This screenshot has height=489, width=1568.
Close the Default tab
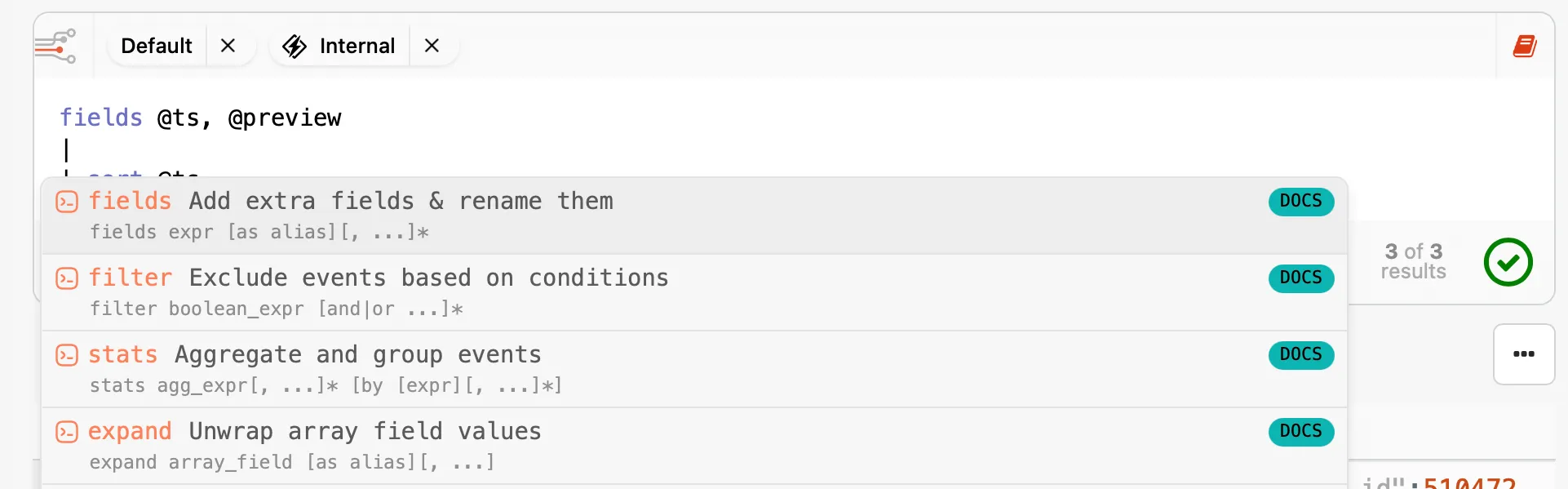click(x=228, y=46)
